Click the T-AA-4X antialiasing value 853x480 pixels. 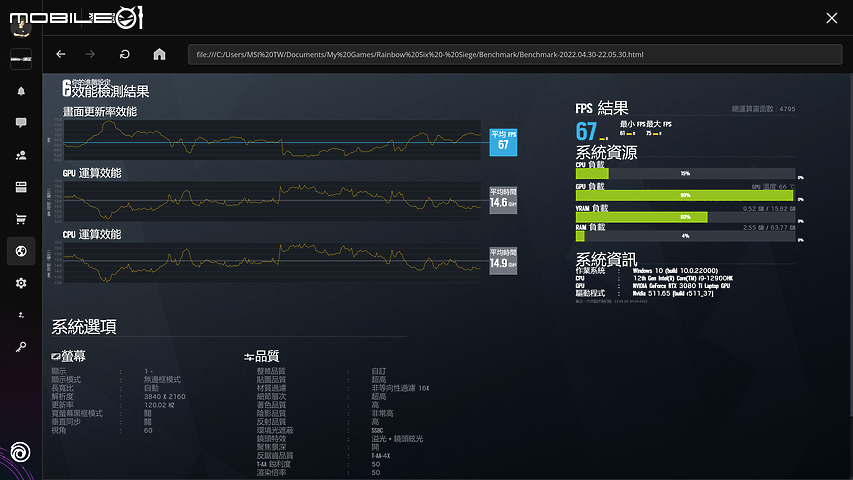381,456
